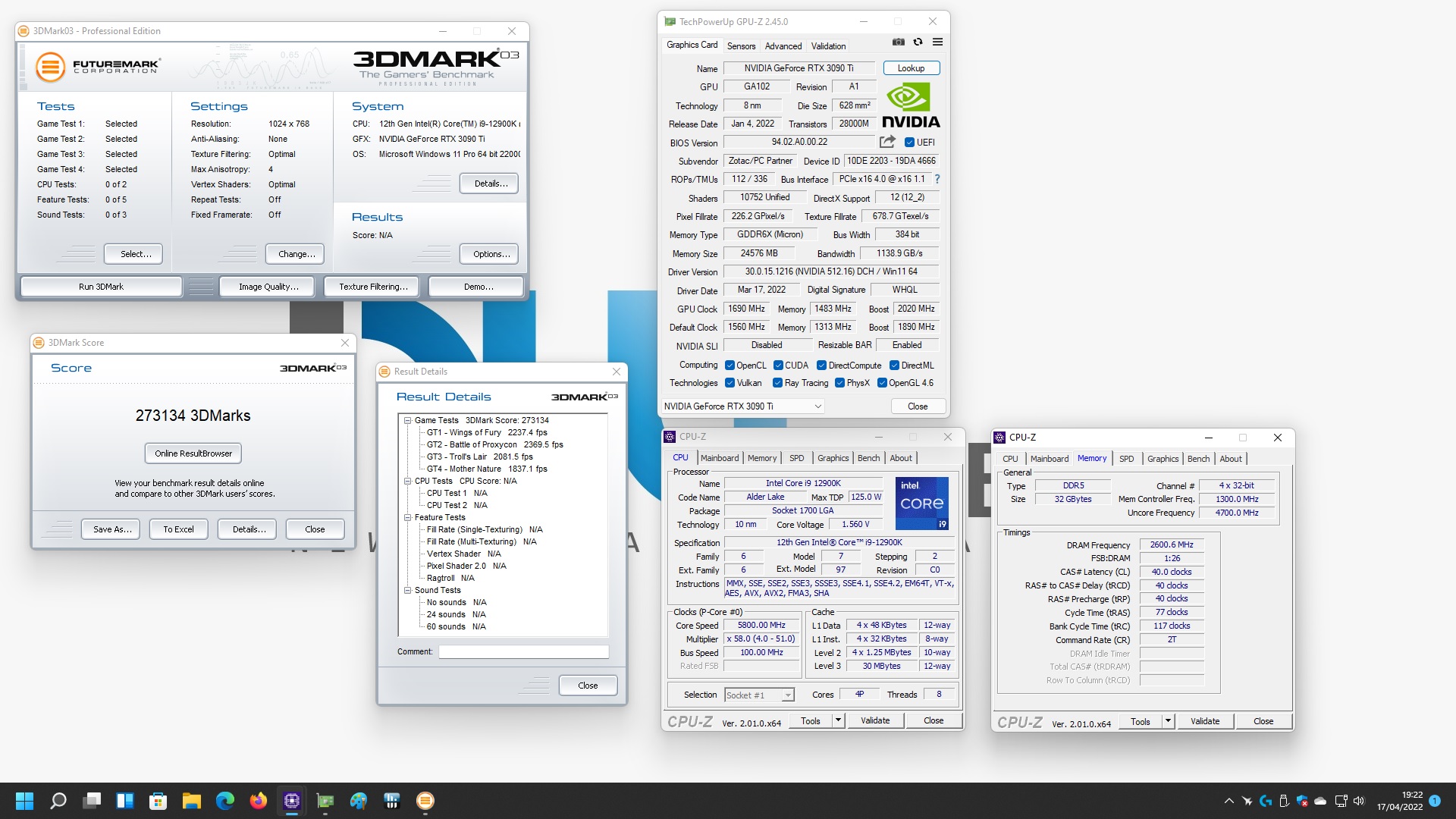Open Widgets from the taskbar

click(125, 801)
